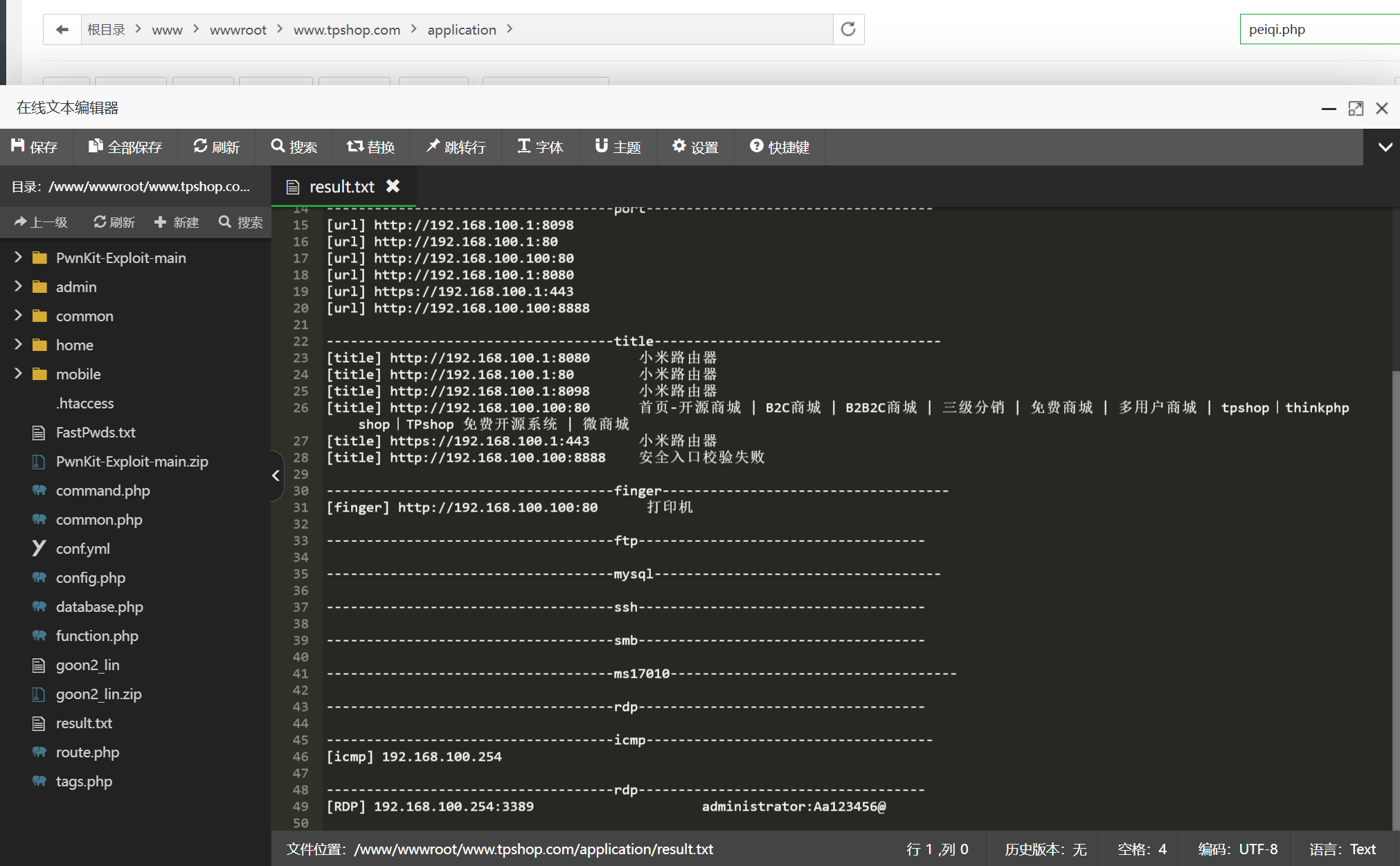Open the Search (搜索) toolbar tool

[278, 146]
